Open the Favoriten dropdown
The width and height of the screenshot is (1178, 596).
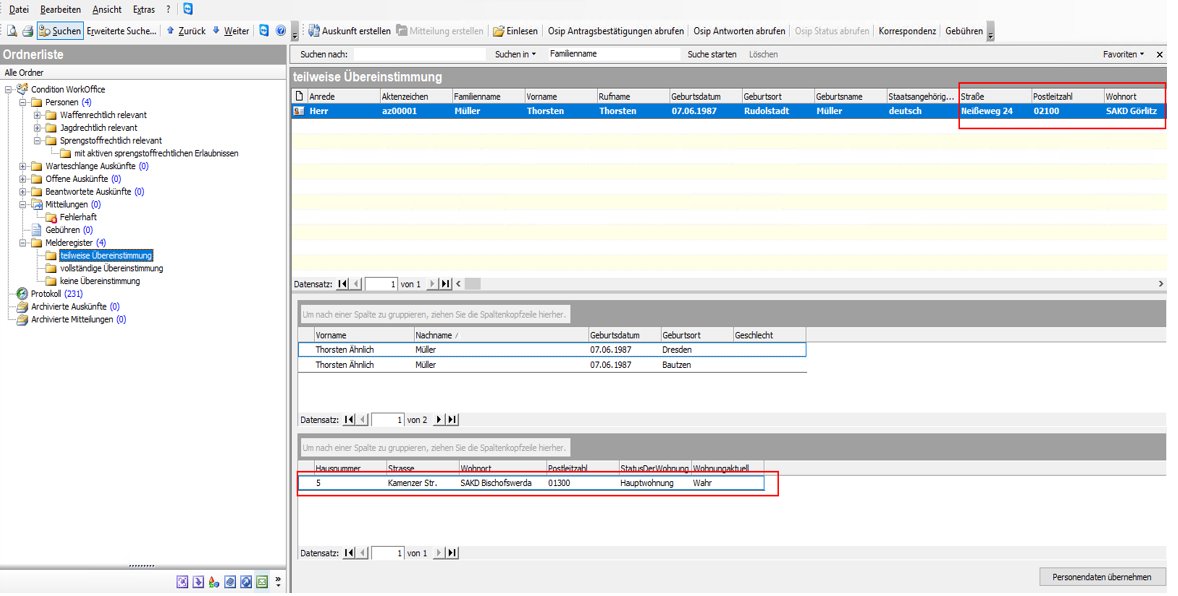(x=1123, y=55)
